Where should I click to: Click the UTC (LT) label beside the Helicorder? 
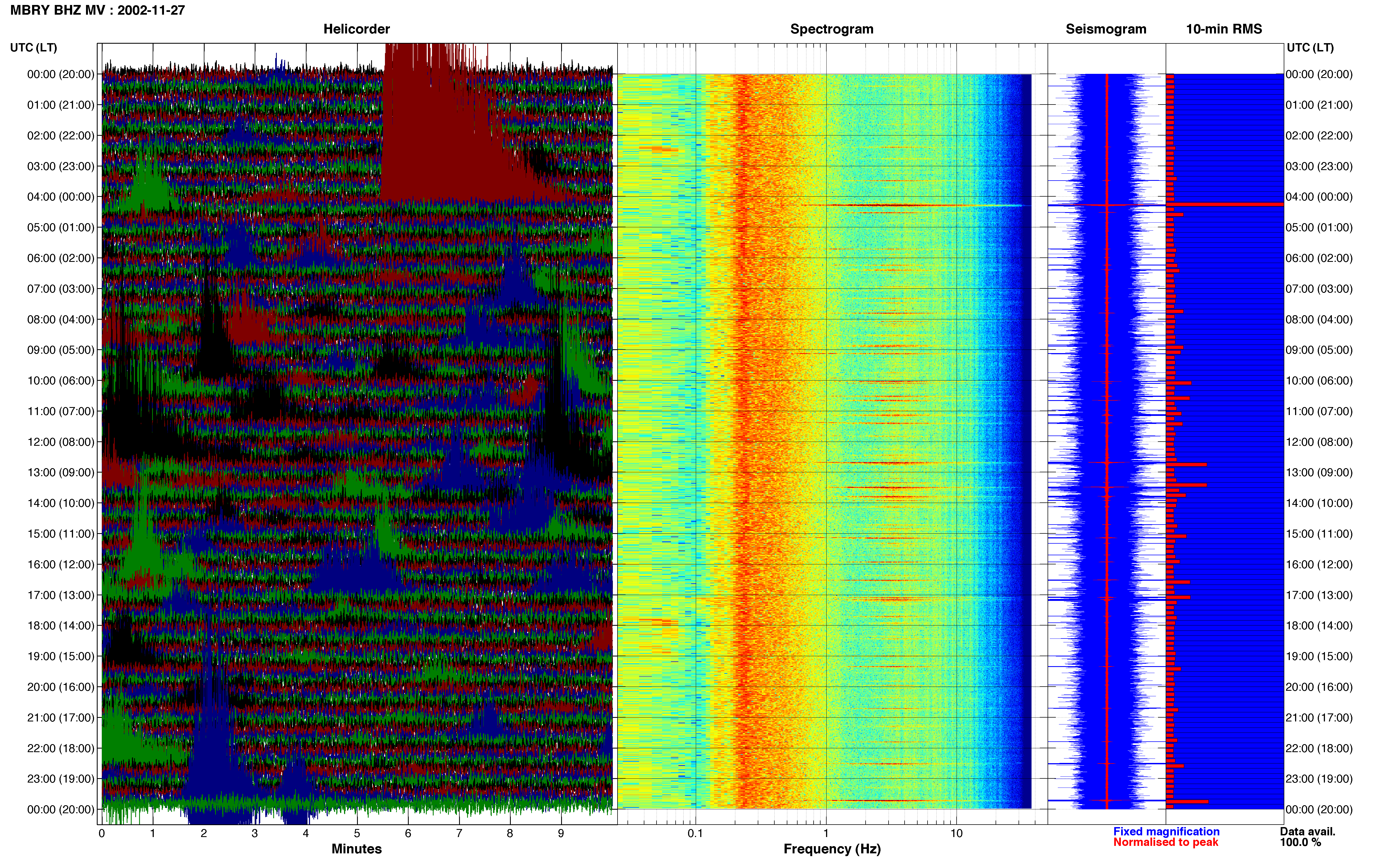coord(34,48)
